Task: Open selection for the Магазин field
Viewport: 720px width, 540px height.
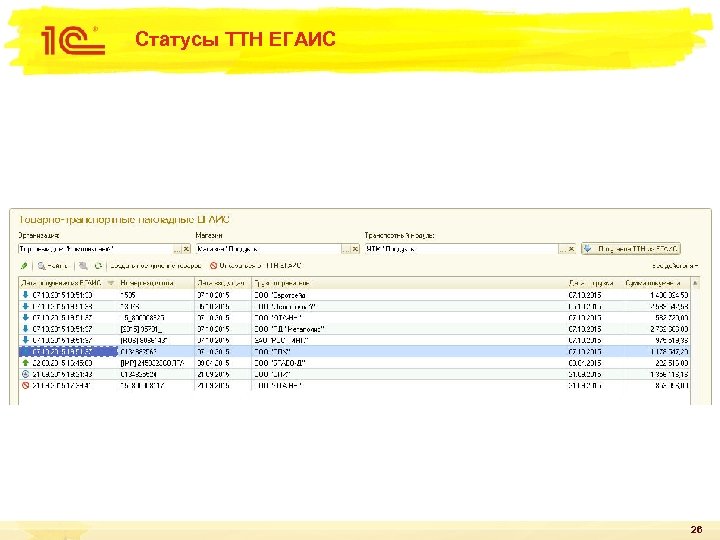Action: pyautogui.click(x=346, y=249)
